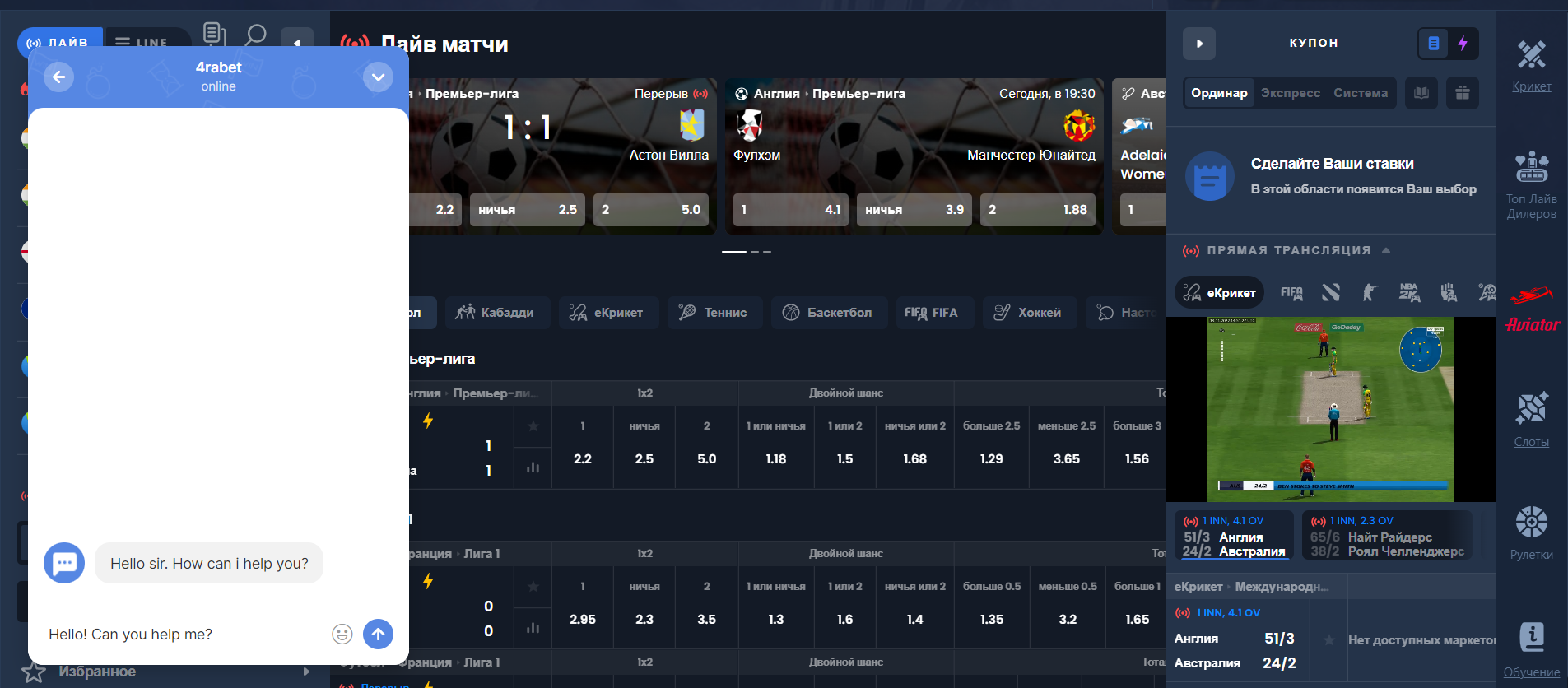Viewport: 1568px width, 688px height.
Task: Filter by FIFA sport chip
Action: tap(935, 313)
